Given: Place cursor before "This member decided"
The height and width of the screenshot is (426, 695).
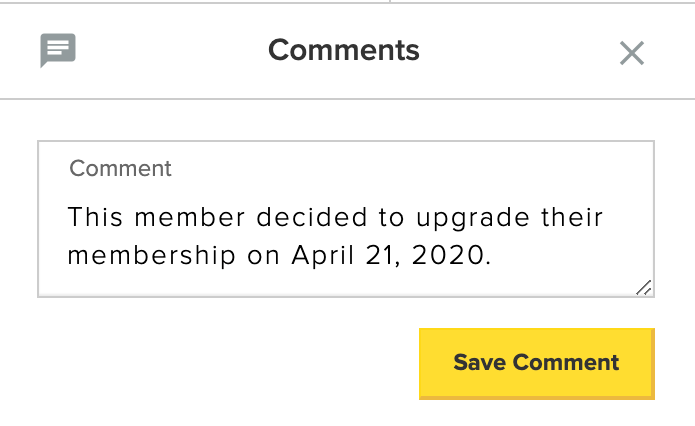Looking at the screenshot, I should 68,217.
